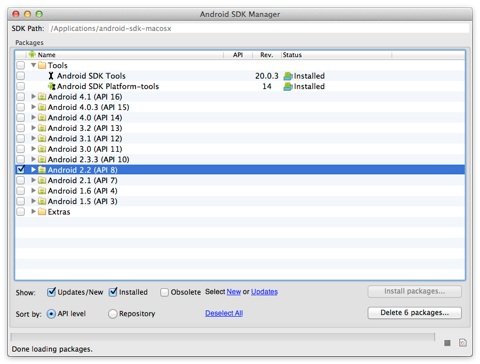Expand the Android 2.2 (API 8) group
The height and width of the screenshot is (364, 480).
coord(33,170)
